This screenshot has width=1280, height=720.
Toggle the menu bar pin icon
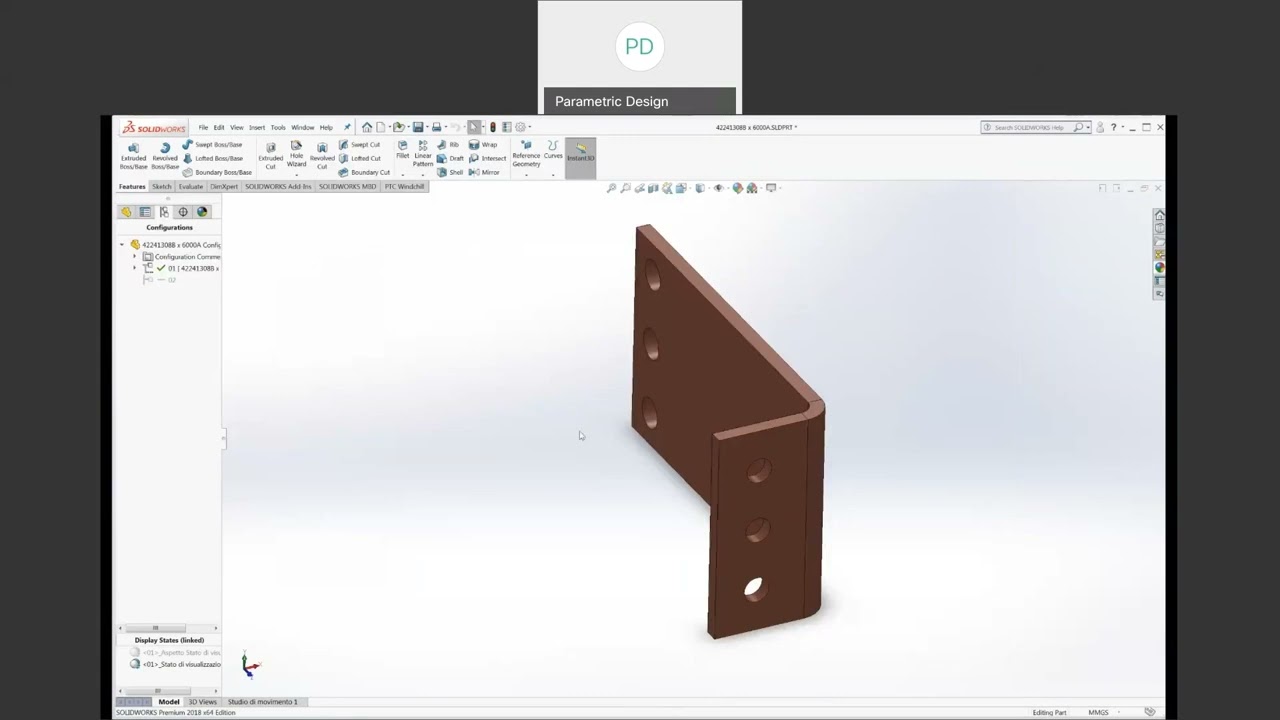[x=347, y=127]
